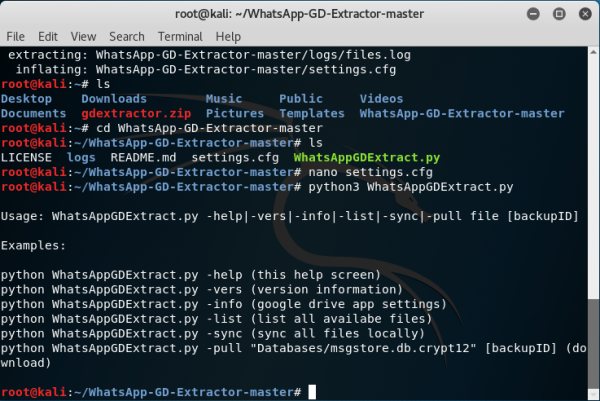Click the Videos directory name

point(381,99)
